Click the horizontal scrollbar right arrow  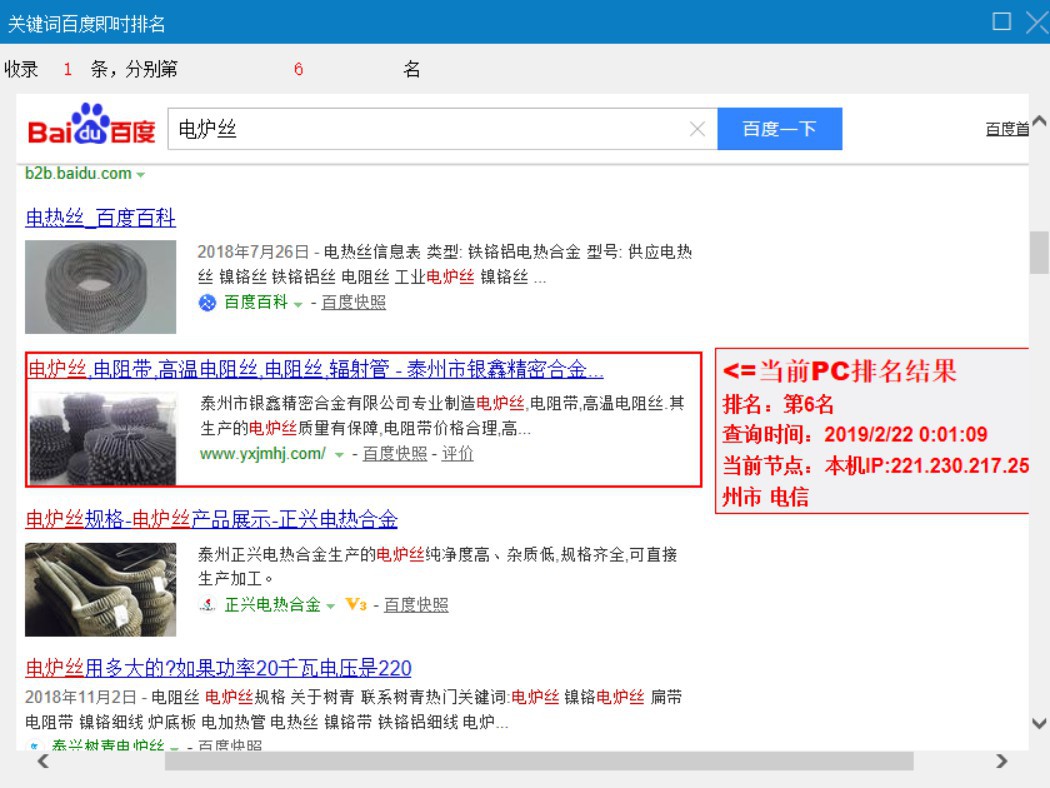click(x=1002, y=761)
